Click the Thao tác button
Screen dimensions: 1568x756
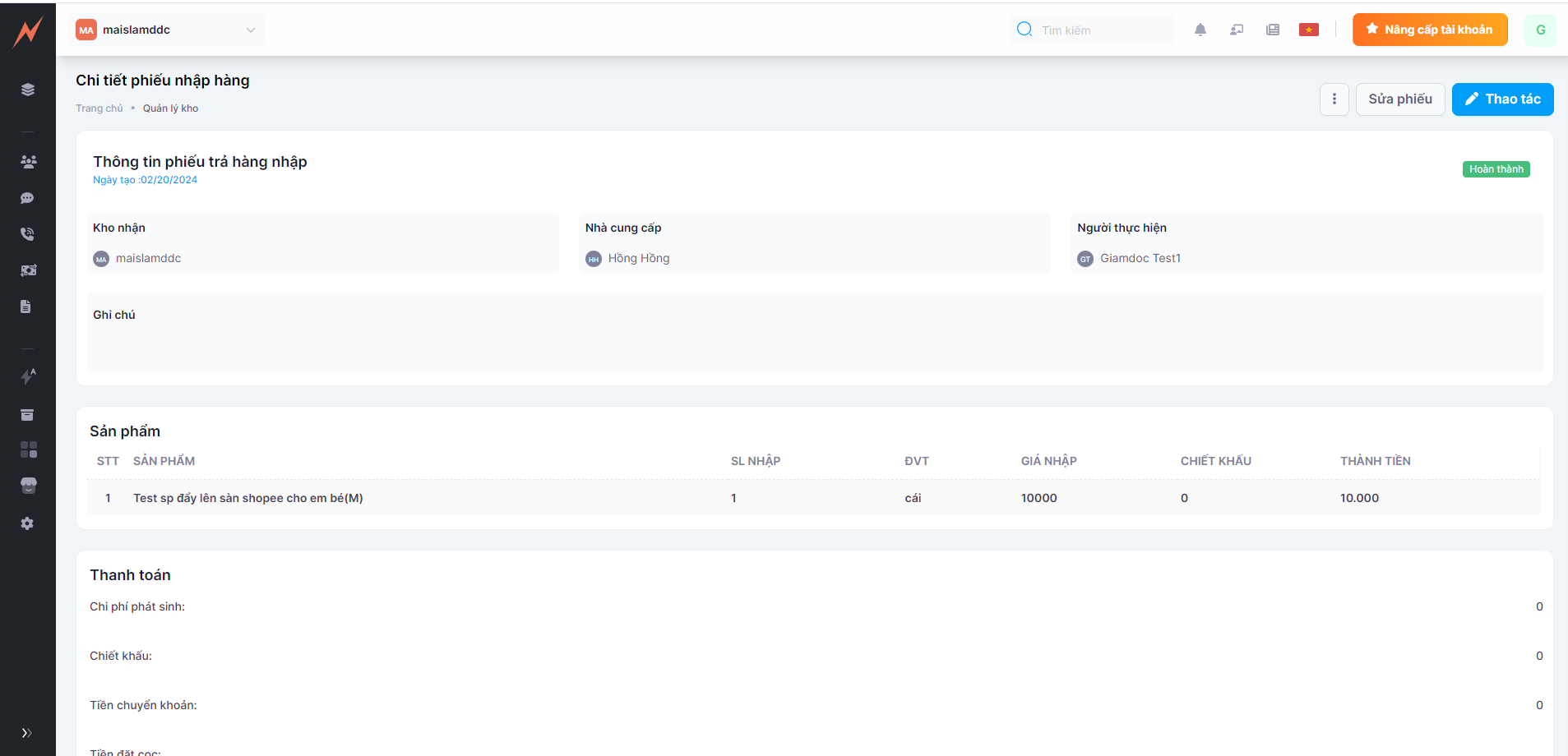(x=1501, y=99)
